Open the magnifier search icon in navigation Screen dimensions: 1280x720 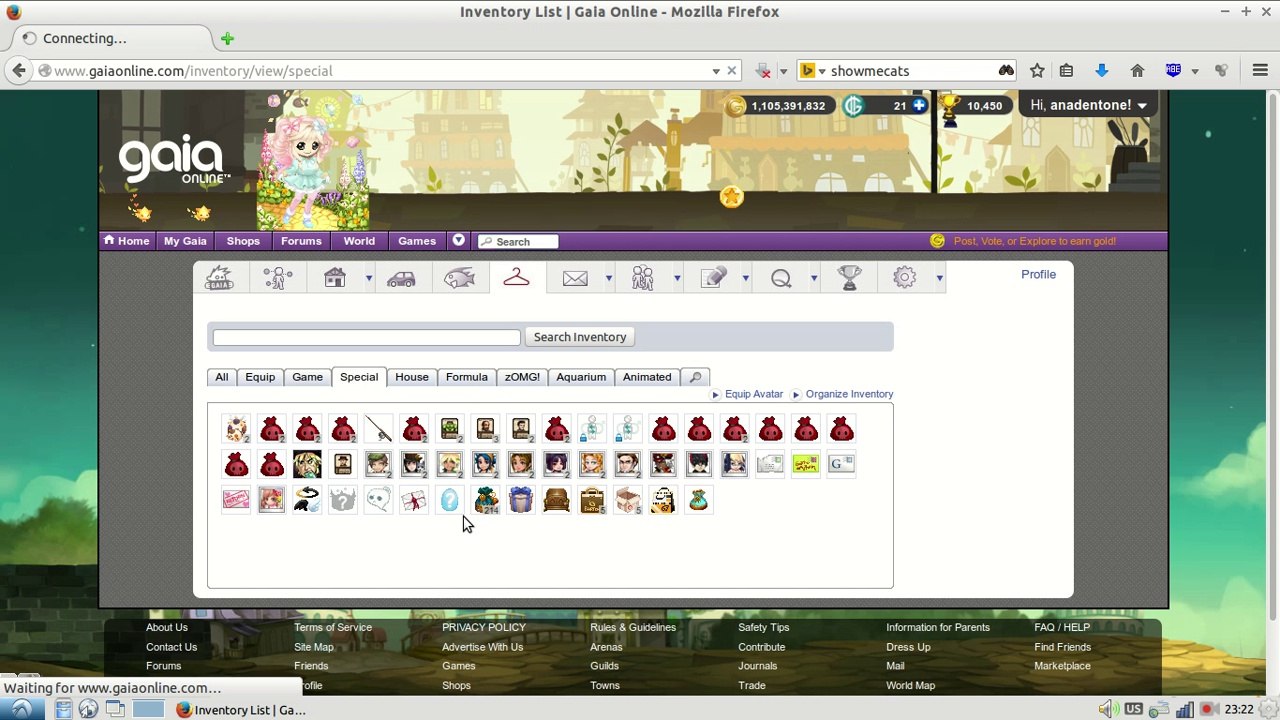point(781,279)
